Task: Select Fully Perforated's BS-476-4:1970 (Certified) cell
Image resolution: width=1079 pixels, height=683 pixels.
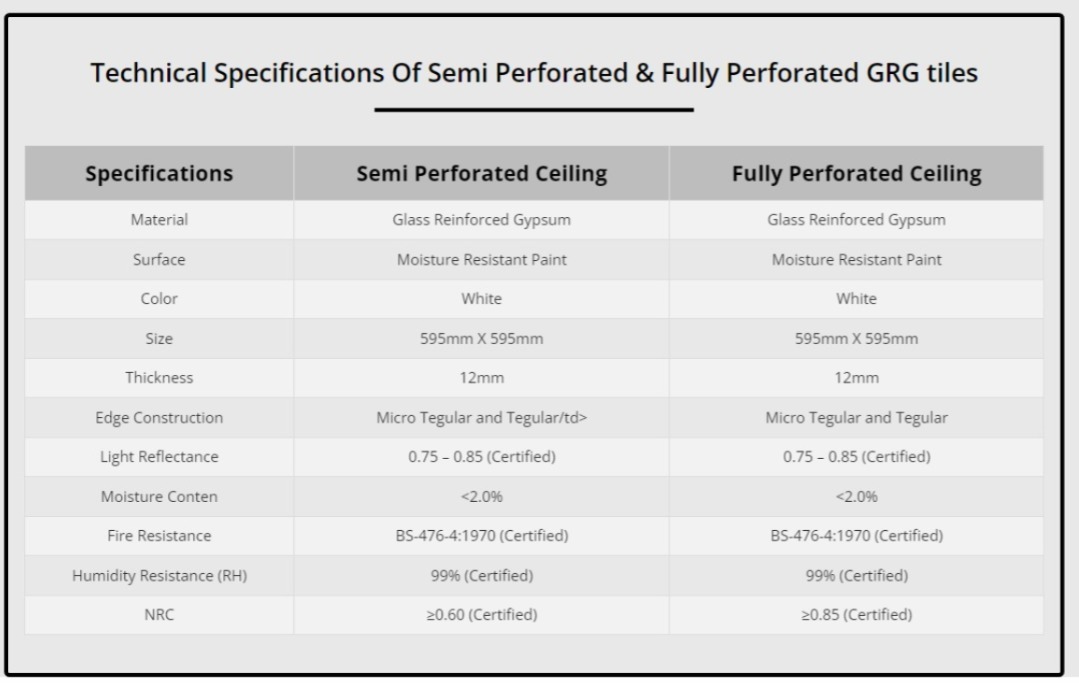Action: click(x=856, y=536)
